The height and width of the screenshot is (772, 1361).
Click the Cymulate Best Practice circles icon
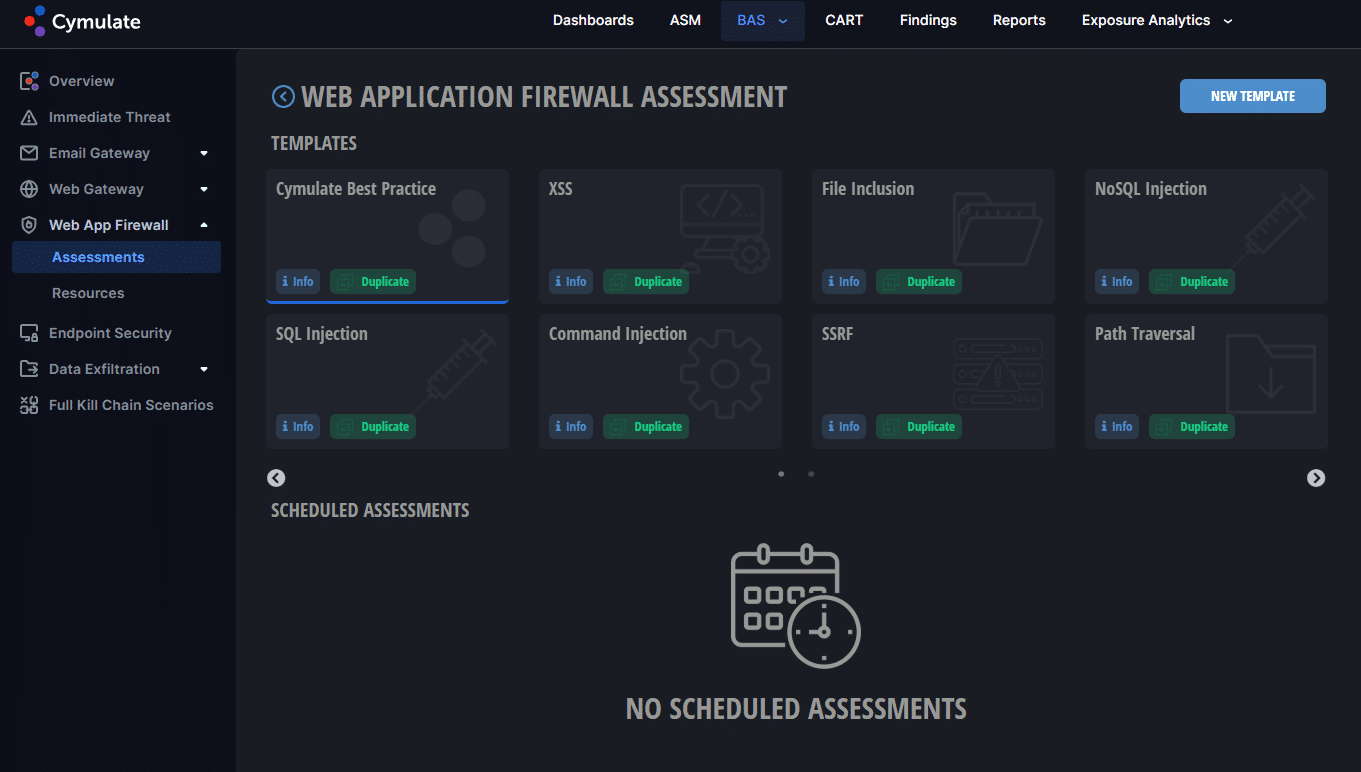click(452, 229)
